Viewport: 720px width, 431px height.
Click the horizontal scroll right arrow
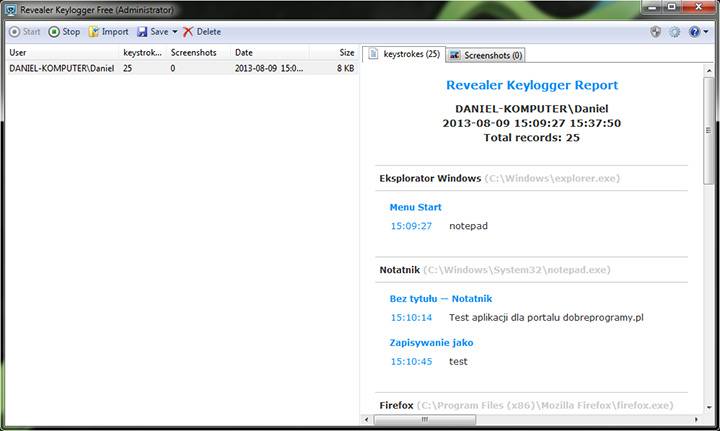(696, 420)
